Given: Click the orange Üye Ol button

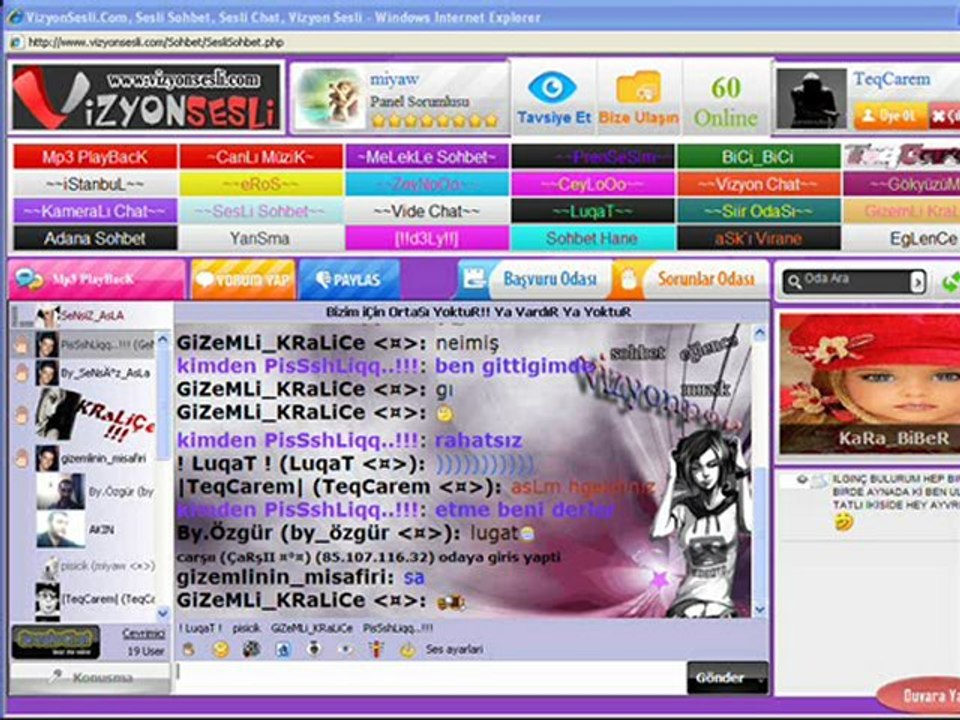Looking at the screenshot, I should pos(890,116).
